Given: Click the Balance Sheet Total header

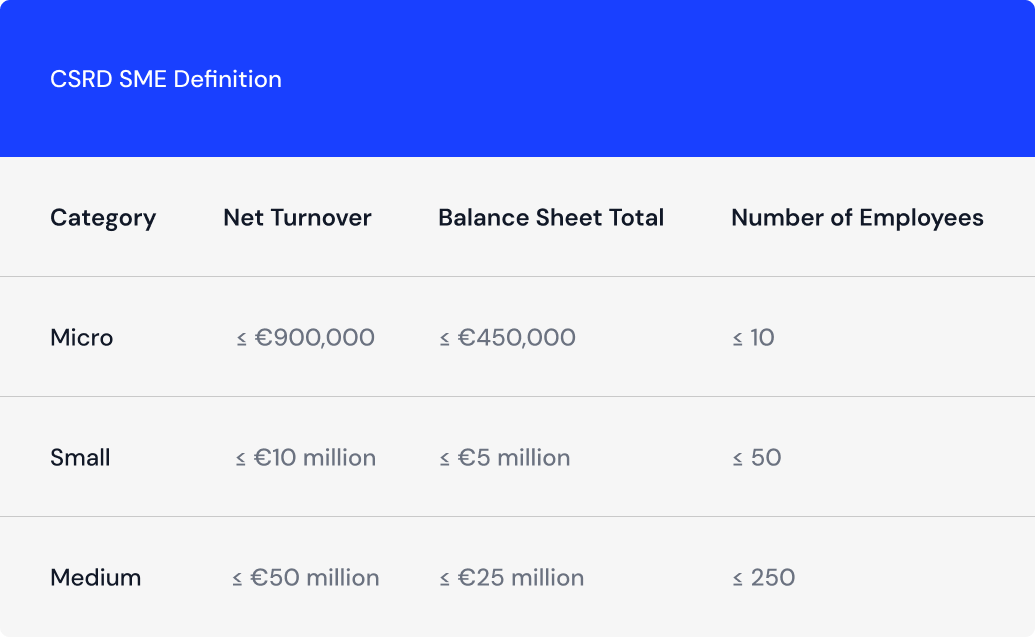Looking at the screenshot, I should [551, 218].
